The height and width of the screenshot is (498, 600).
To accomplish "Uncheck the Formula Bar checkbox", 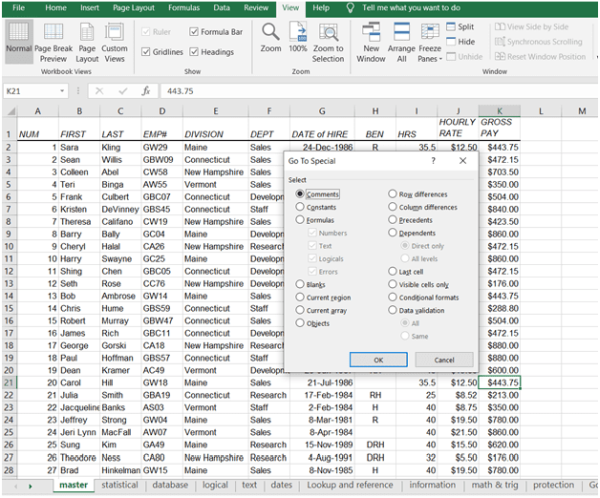I will [193, 31].
